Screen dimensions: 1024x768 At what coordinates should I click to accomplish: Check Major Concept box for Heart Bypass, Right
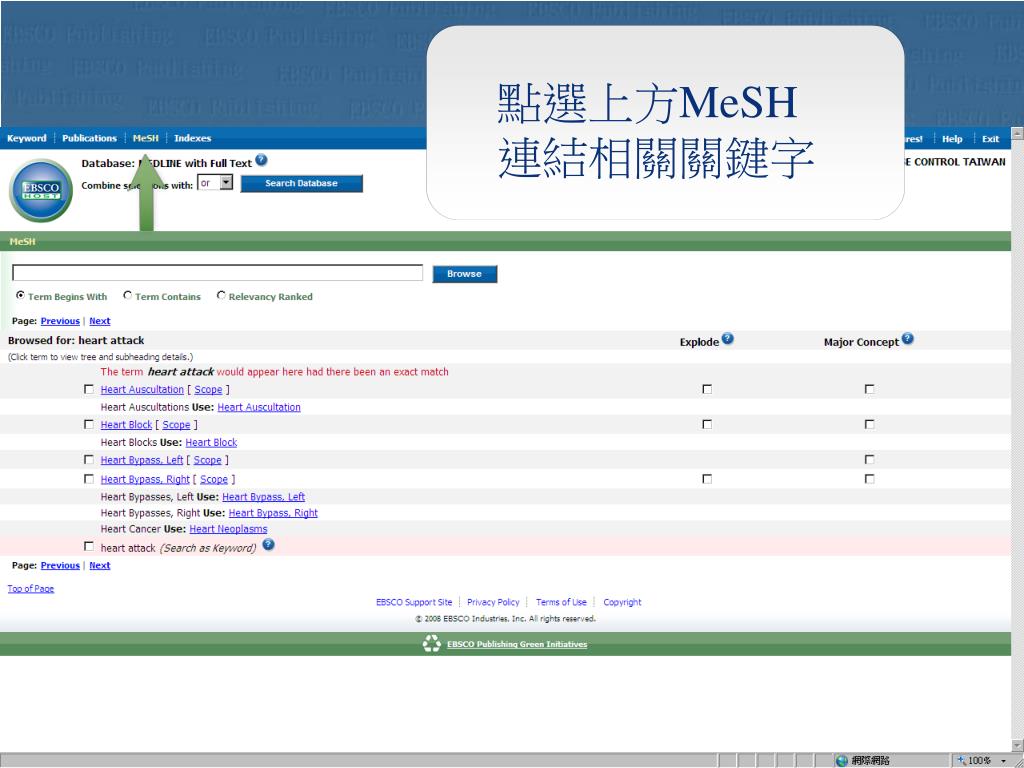coord(869,479)
